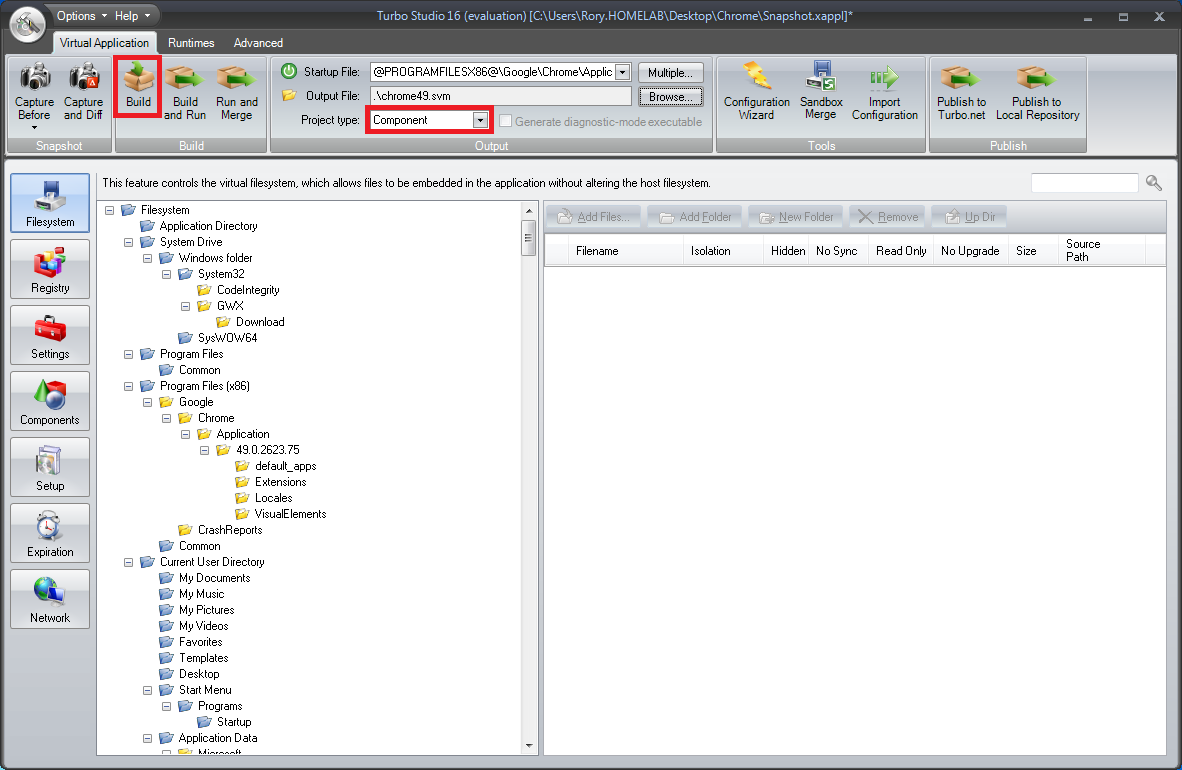Select the Startup folder in tree
Image resolution: width=1182 pixels, height=770 pixels.
234,722
